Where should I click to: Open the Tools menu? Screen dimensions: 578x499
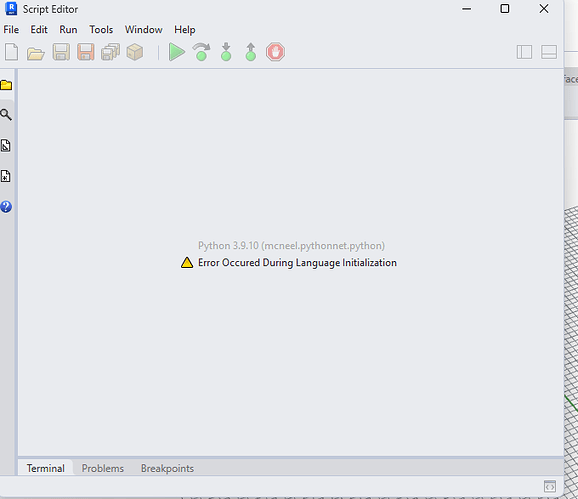click(101, 29)
